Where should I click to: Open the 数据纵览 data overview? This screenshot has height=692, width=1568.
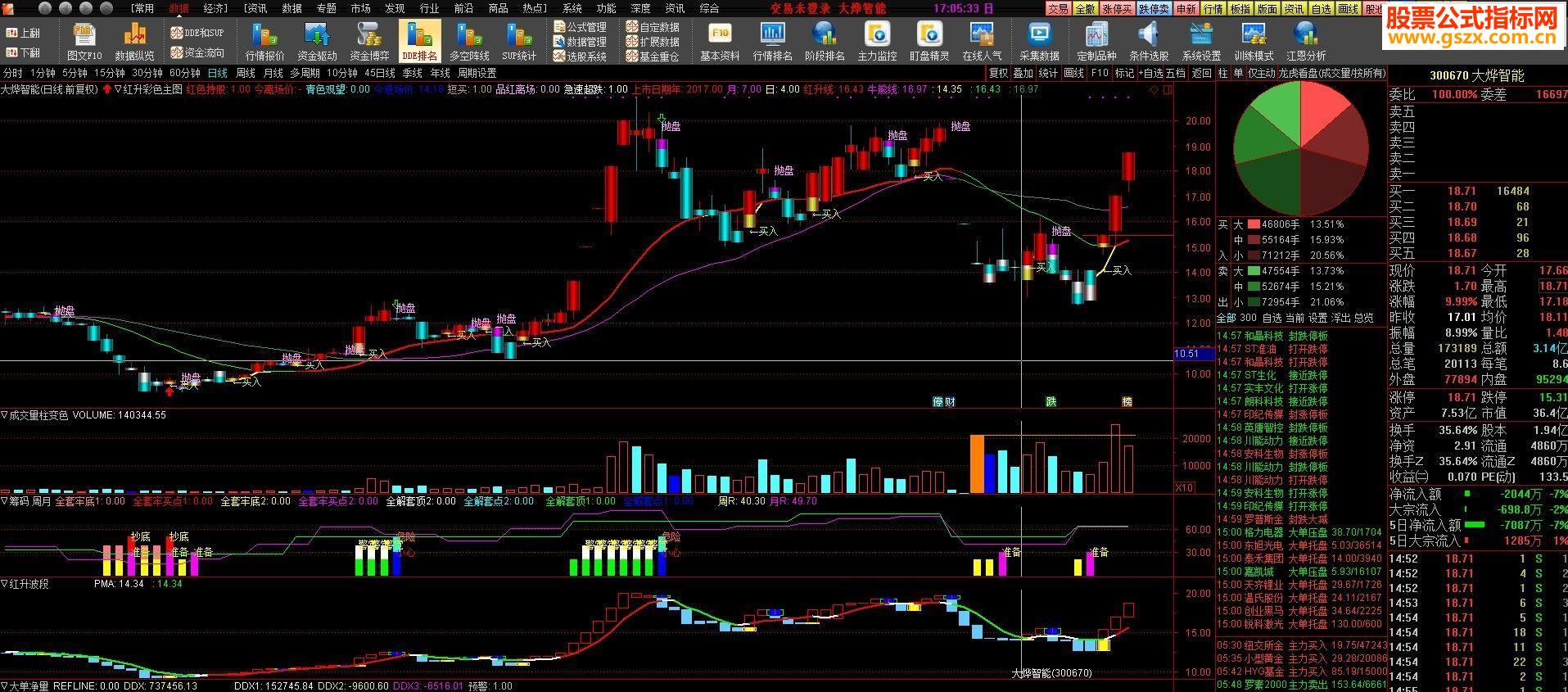pos(134,42)
